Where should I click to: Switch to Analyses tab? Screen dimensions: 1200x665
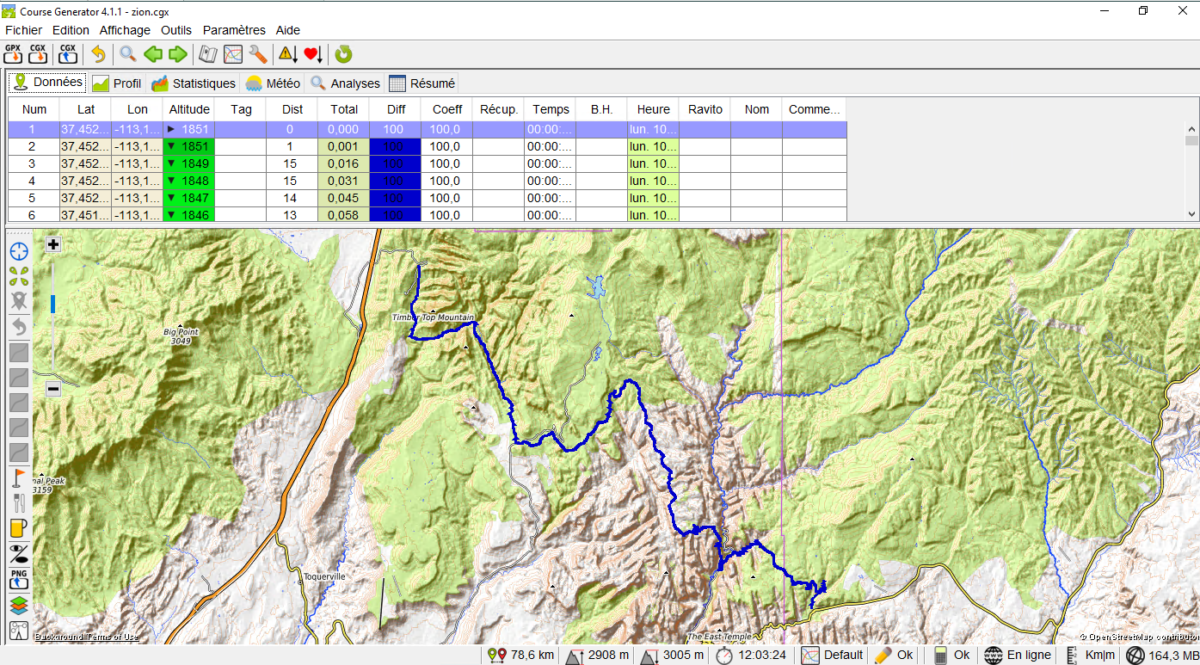[x=345, y=84]
